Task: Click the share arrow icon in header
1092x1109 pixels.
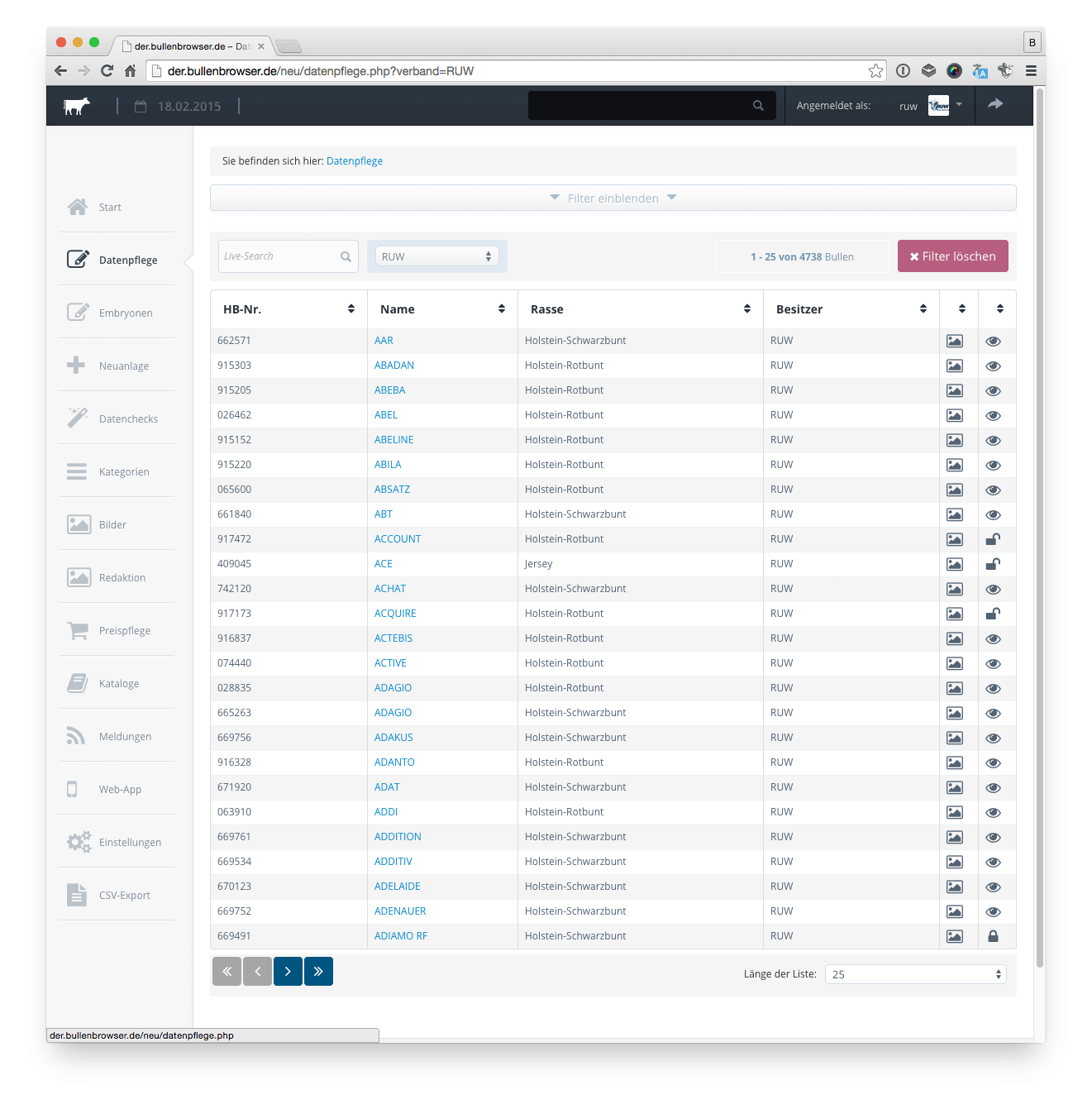Action: (995, 104)
